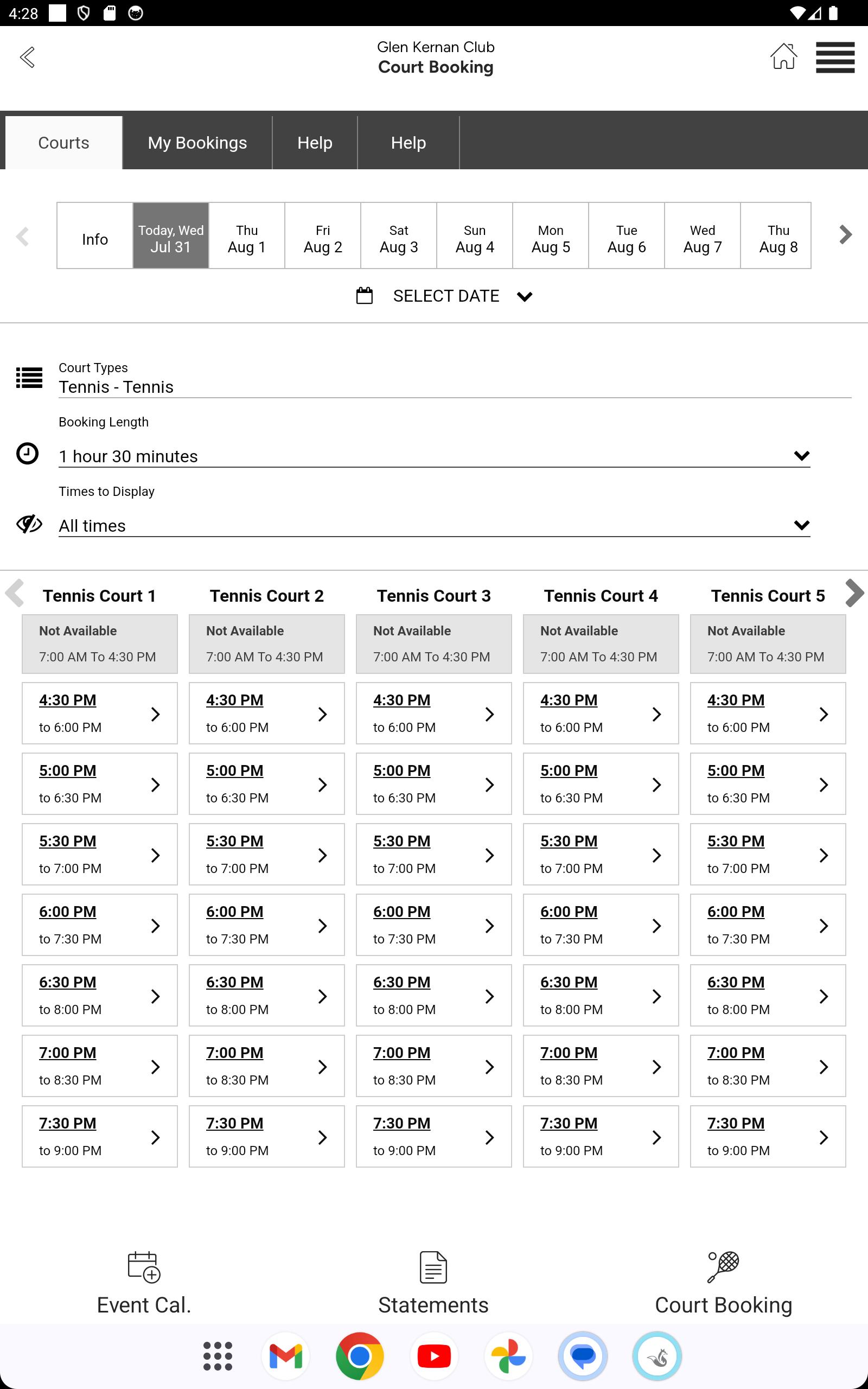
Task: Open the second Help tab
Action: tap(408, 142)
